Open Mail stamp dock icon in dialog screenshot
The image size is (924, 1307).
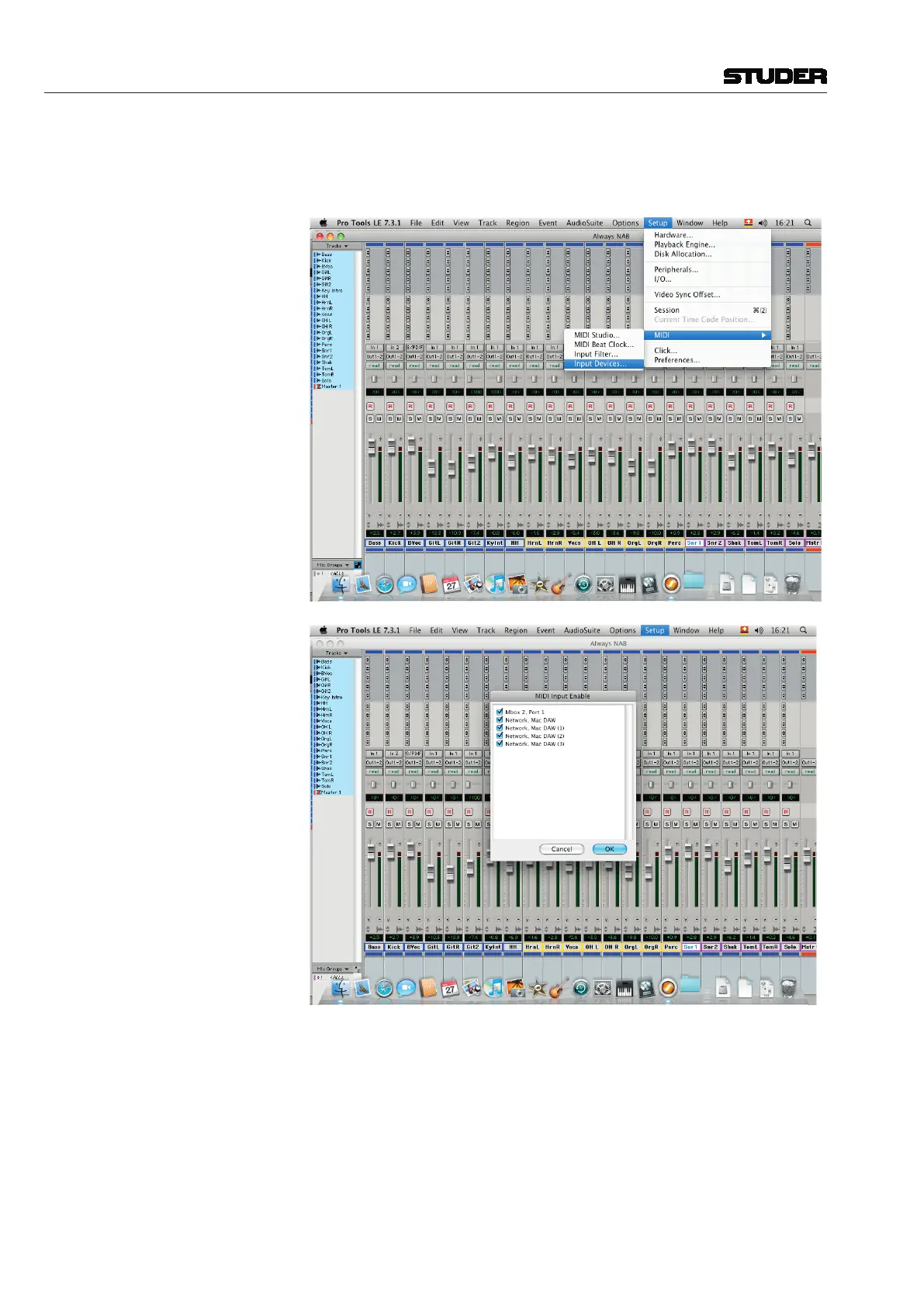pos(361,987)
